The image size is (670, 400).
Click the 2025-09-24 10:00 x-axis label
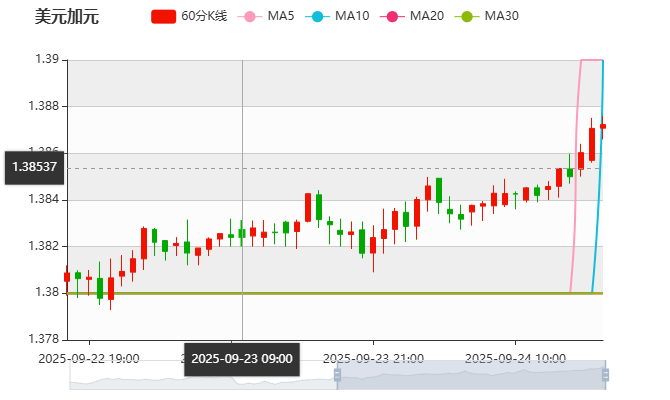point(516,358)
